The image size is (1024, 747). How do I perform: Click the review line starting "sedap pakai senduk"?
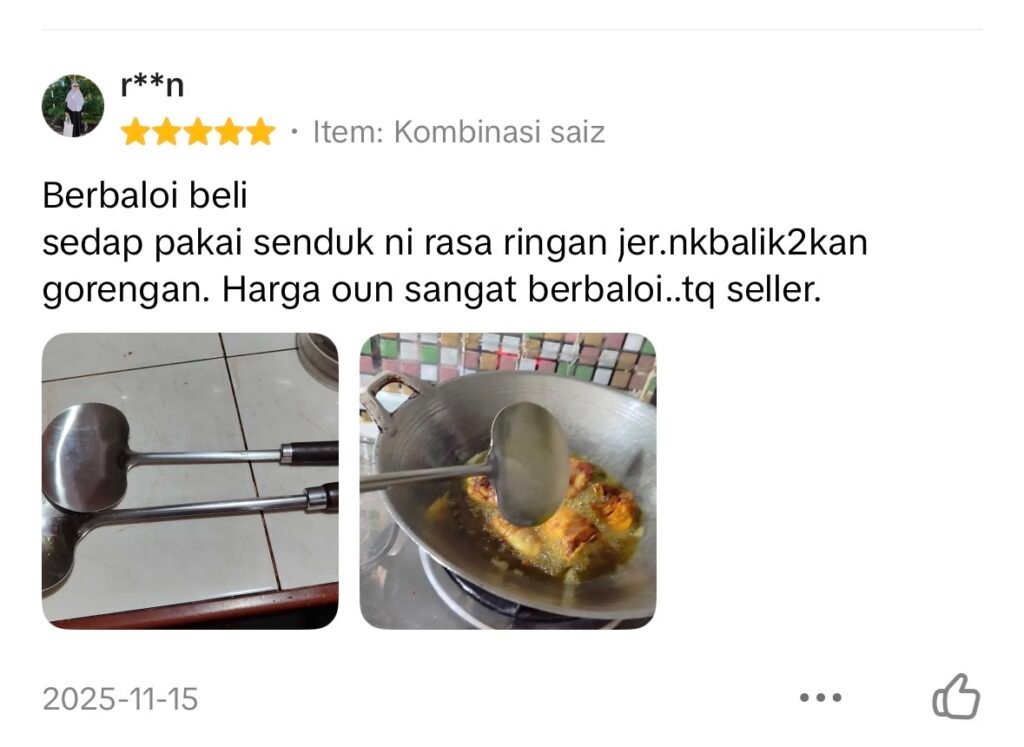point(455,243)
